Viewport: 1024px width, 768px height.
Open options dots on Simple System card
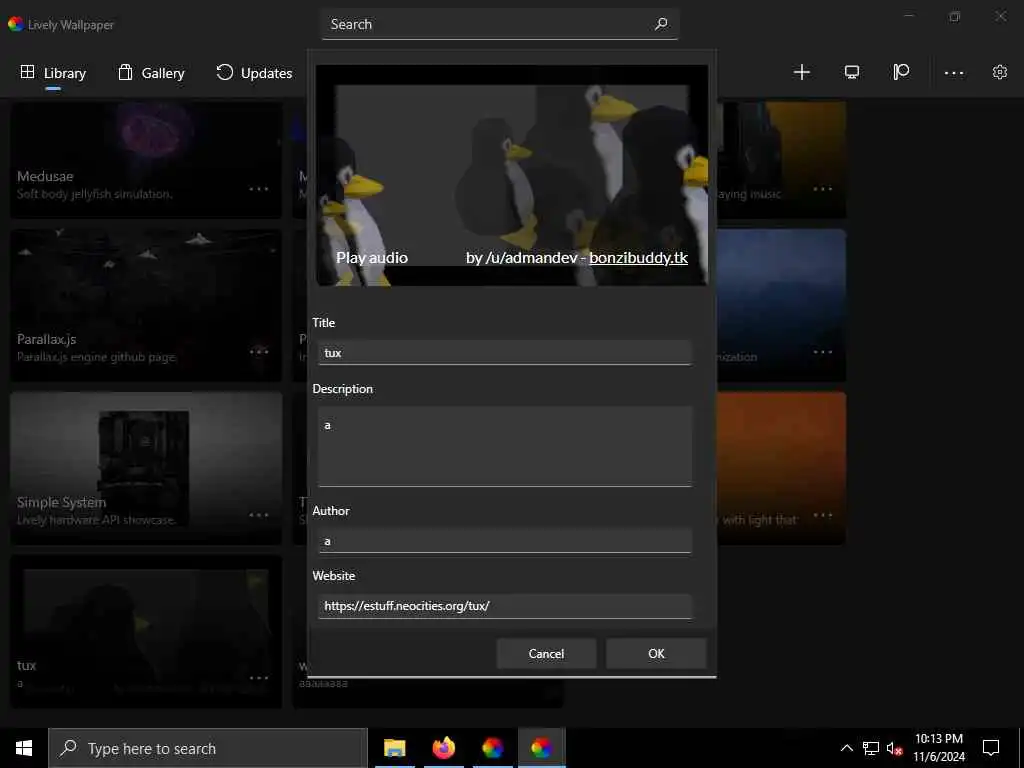259,515
